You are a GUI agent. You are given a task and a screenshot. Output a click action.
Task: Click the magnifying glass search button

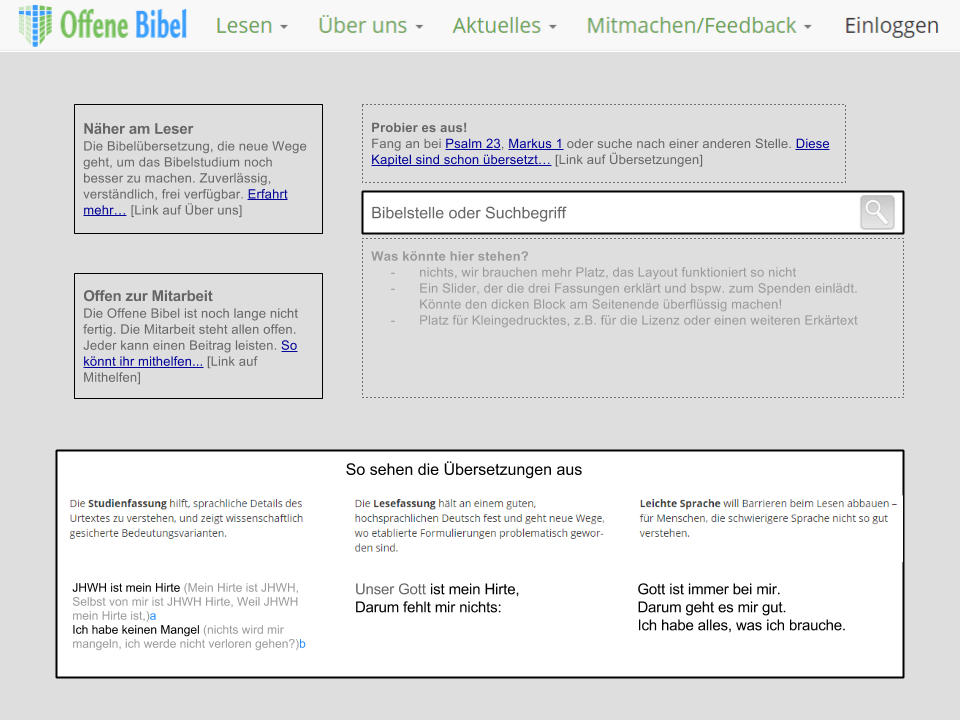click(x=877, y=212)
